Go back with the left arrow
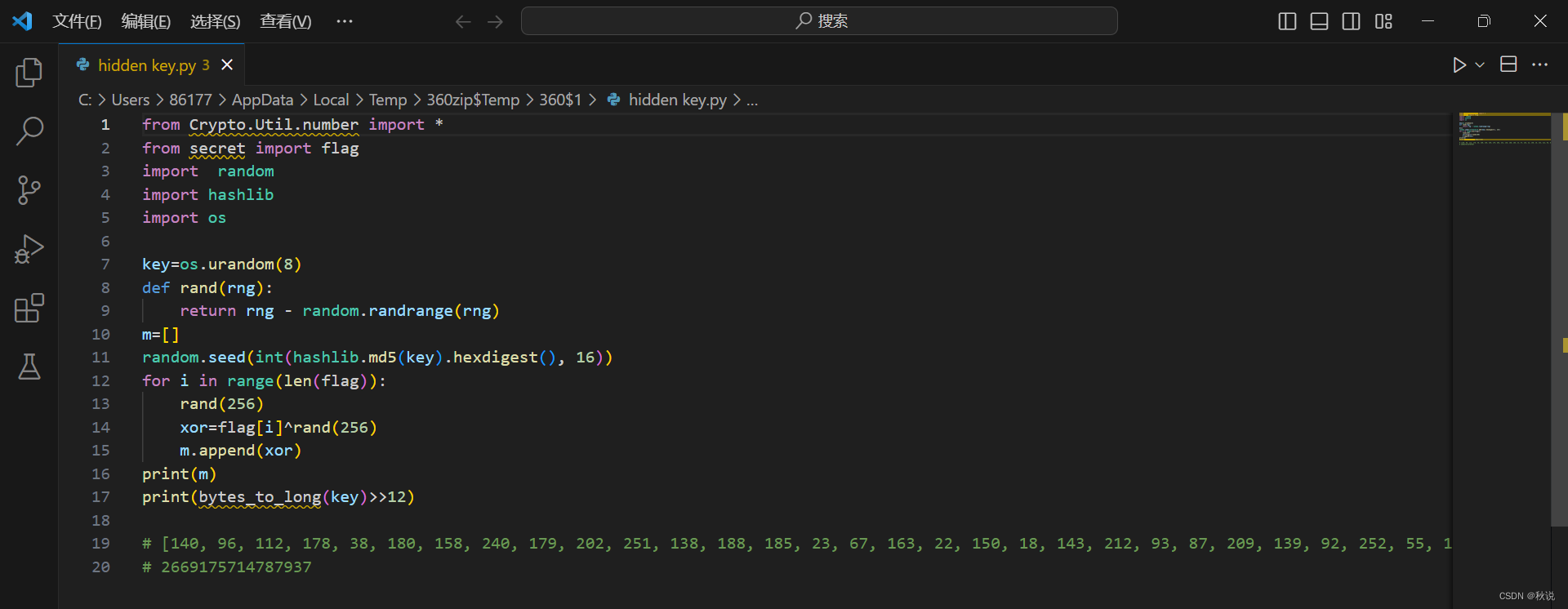1568x609 pixels. tap(463, 21)
